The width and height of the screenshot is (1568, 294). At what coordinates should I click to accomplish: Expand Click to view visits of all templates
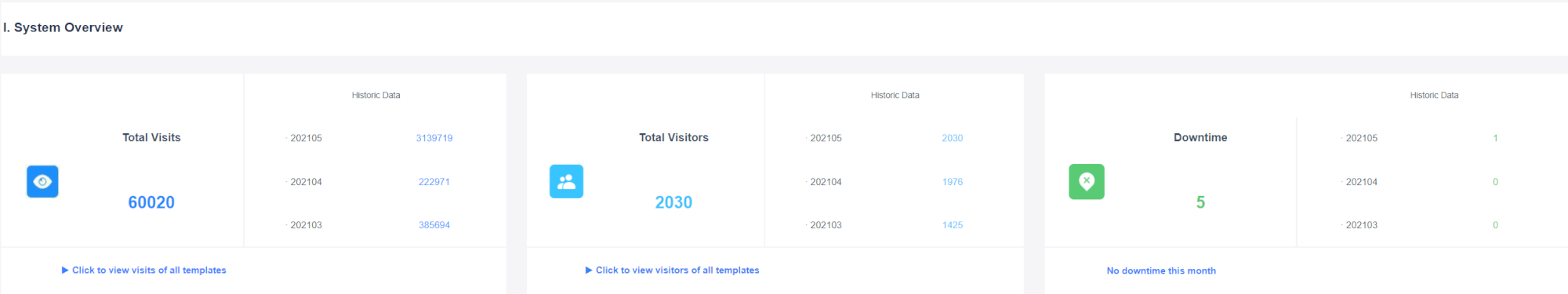pos(144,270)
